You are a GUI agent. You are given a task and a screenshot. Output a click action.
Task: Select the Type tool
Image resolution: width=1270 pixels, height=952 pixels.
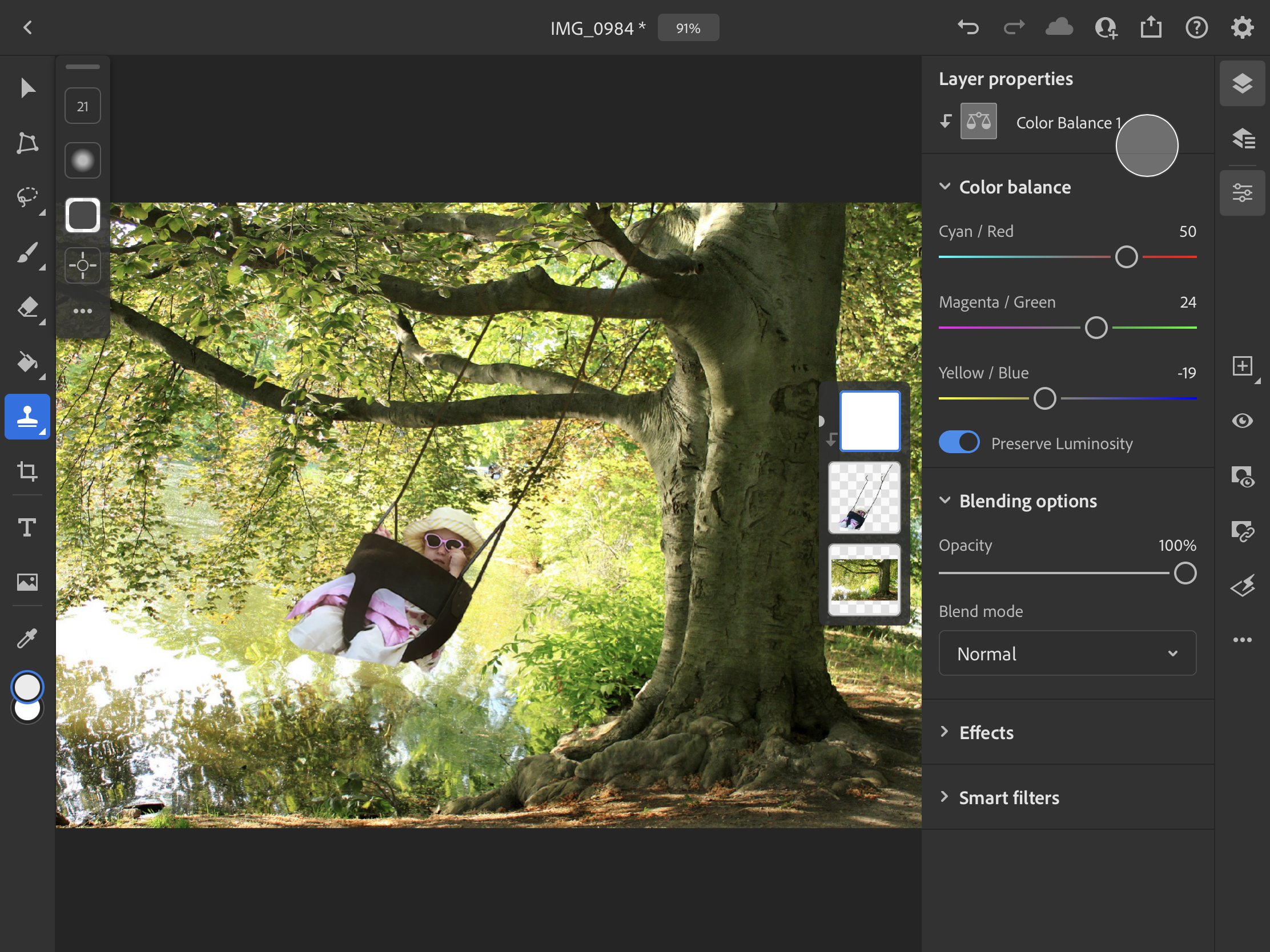(27, 527)
